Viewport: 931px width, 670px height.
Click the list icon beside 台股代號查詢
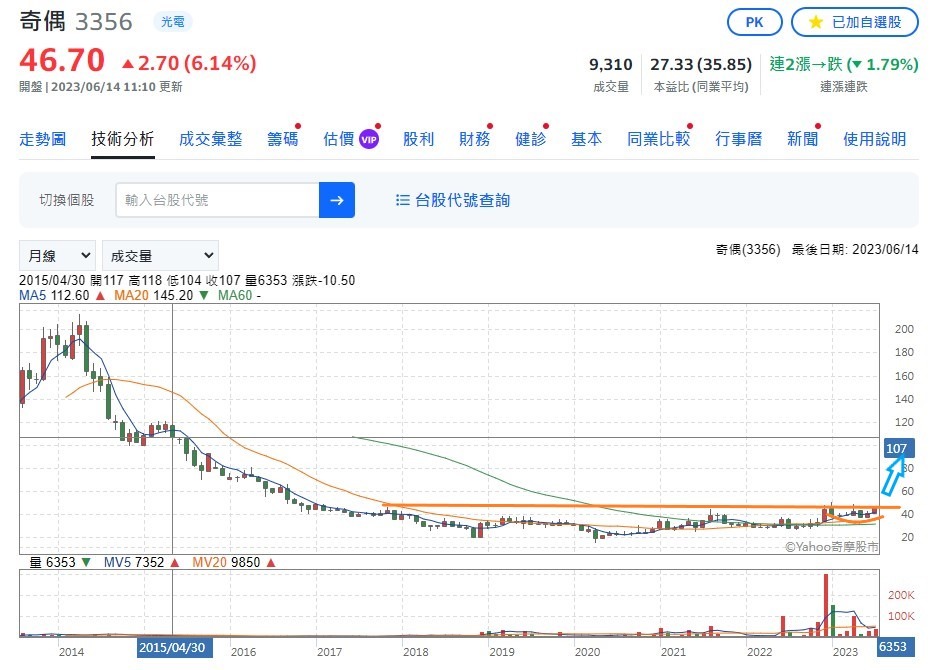tap(403, 200)
